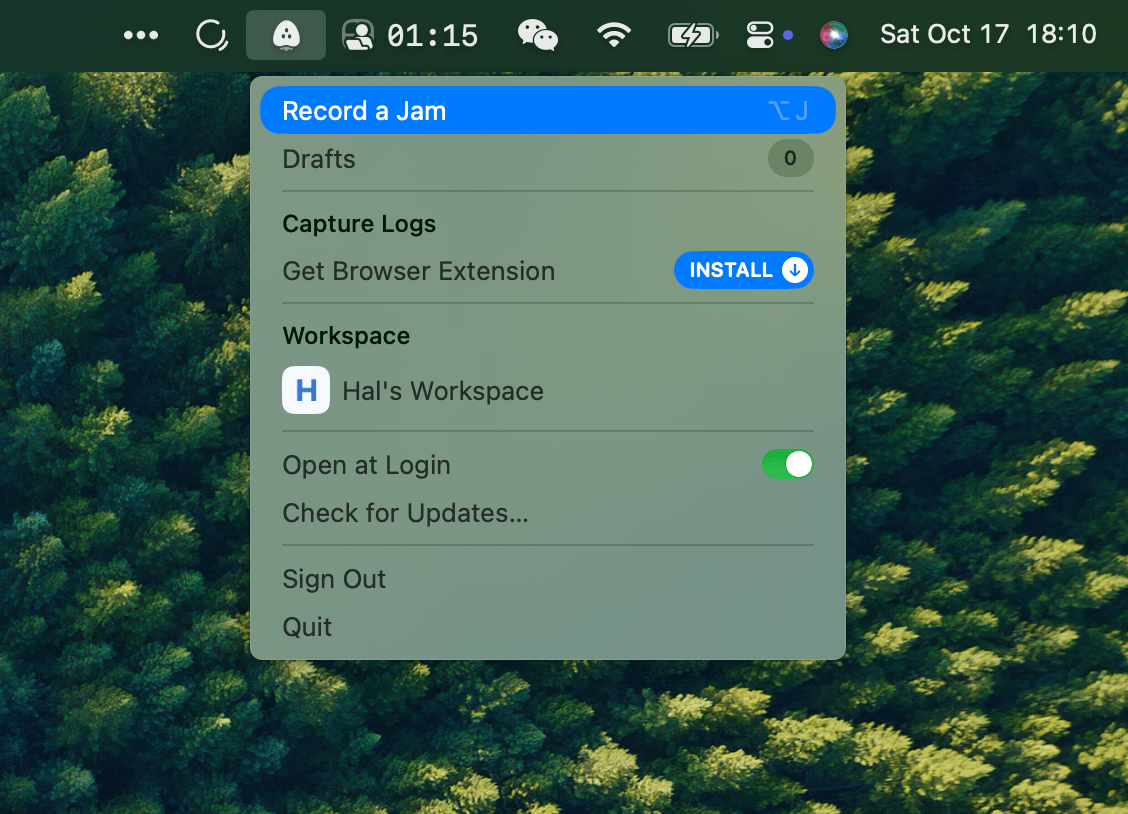This screenshot has width=1128, height=814.
Task: Click the Hal's Workspace label
Action: (443, 391)
